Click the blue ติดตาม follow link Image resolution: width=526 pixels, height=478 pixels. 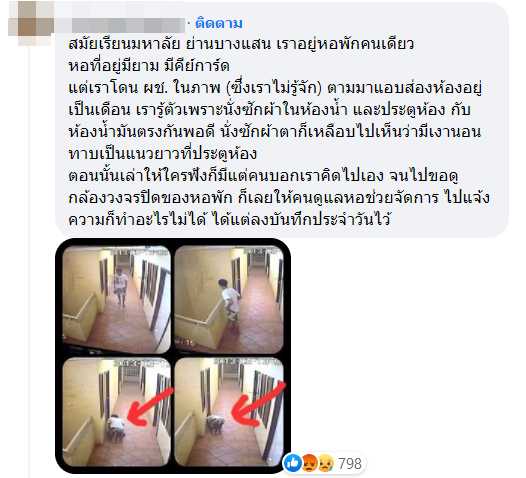pos(219,23)
